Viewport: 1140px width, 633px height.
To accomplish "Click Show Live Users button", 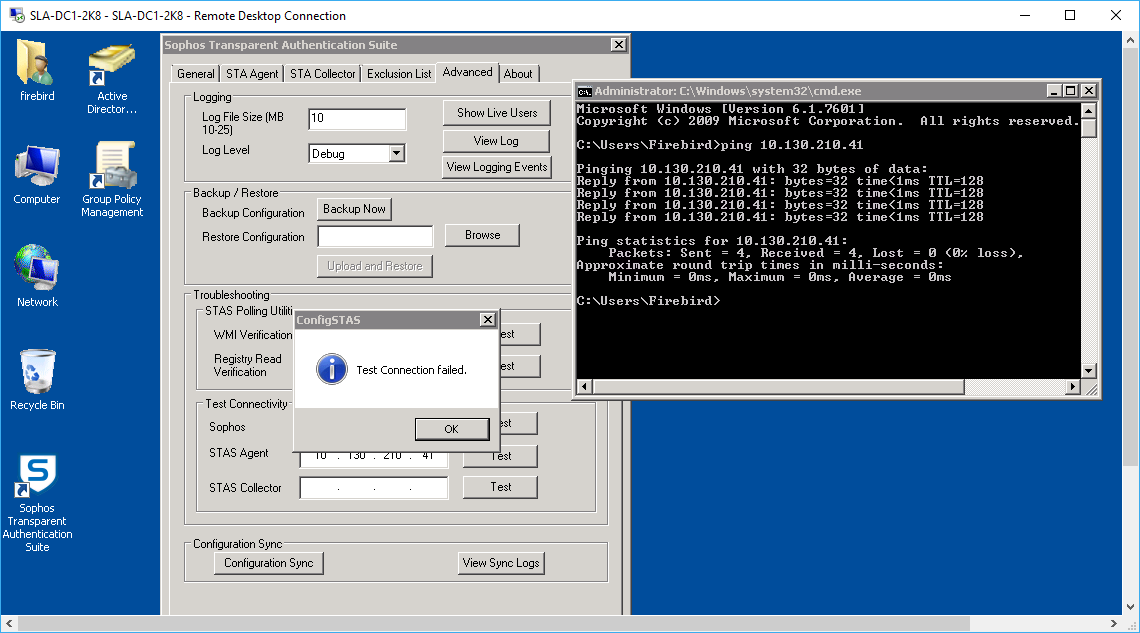I will click(x=497, y=113).
